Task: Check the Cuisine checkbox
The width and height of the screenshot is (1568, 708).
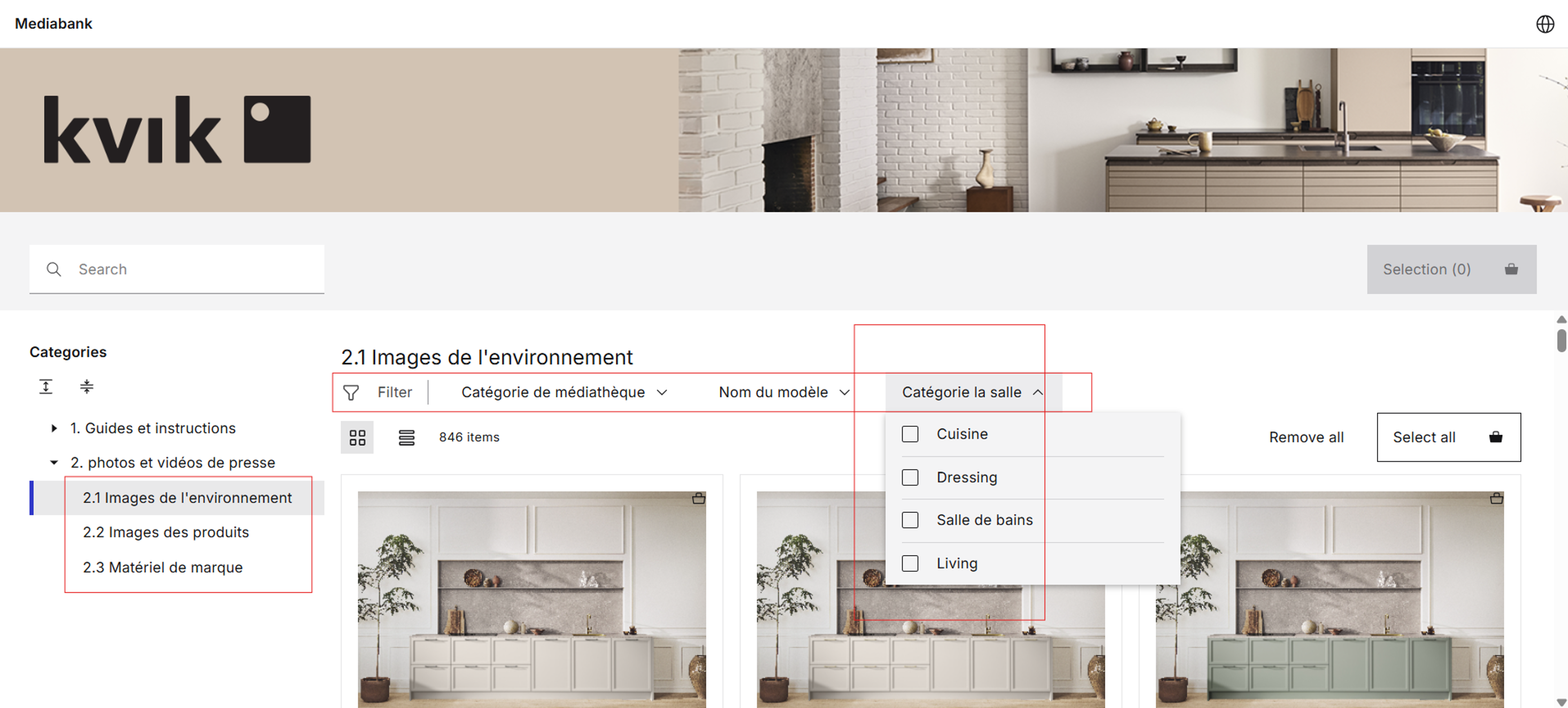Action: [x=910, y=434]
